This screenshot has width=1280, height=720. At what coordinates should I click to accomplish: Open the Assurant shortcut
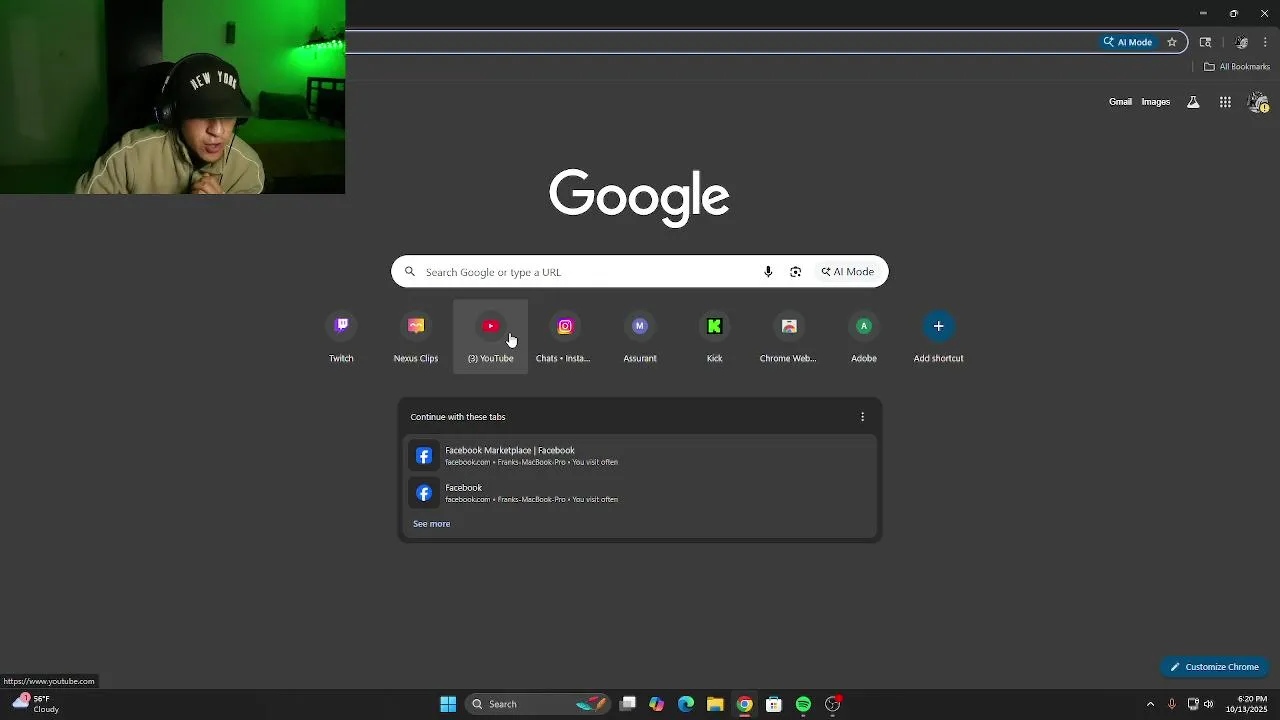click(640, 337)
